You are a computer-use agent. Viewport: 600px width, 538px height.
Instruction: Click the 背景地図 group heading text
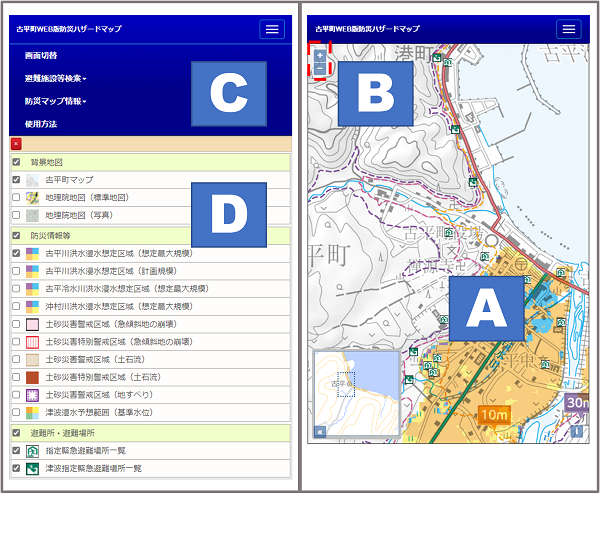(x=46, y=162)
